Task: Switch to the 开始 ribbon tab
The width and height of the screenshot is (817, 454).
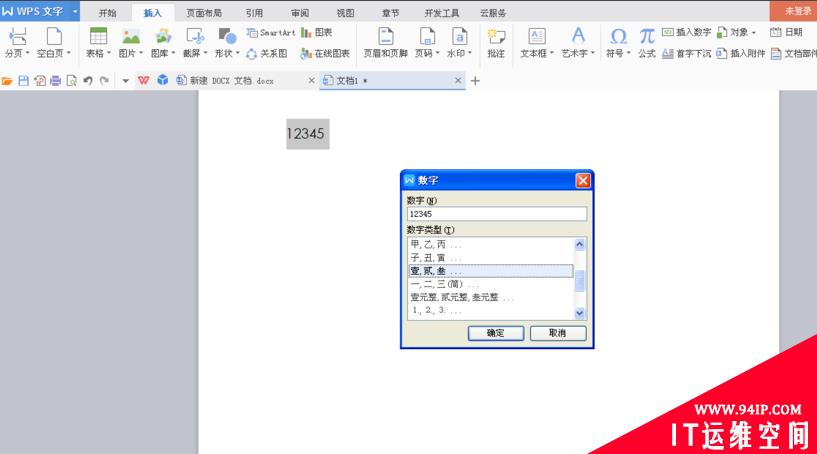Action: [x=108, y=13]
